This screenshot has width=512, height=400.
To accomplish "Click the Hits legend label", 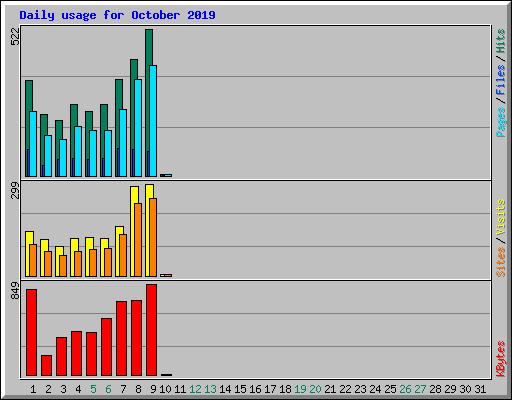I will [500, 41].
